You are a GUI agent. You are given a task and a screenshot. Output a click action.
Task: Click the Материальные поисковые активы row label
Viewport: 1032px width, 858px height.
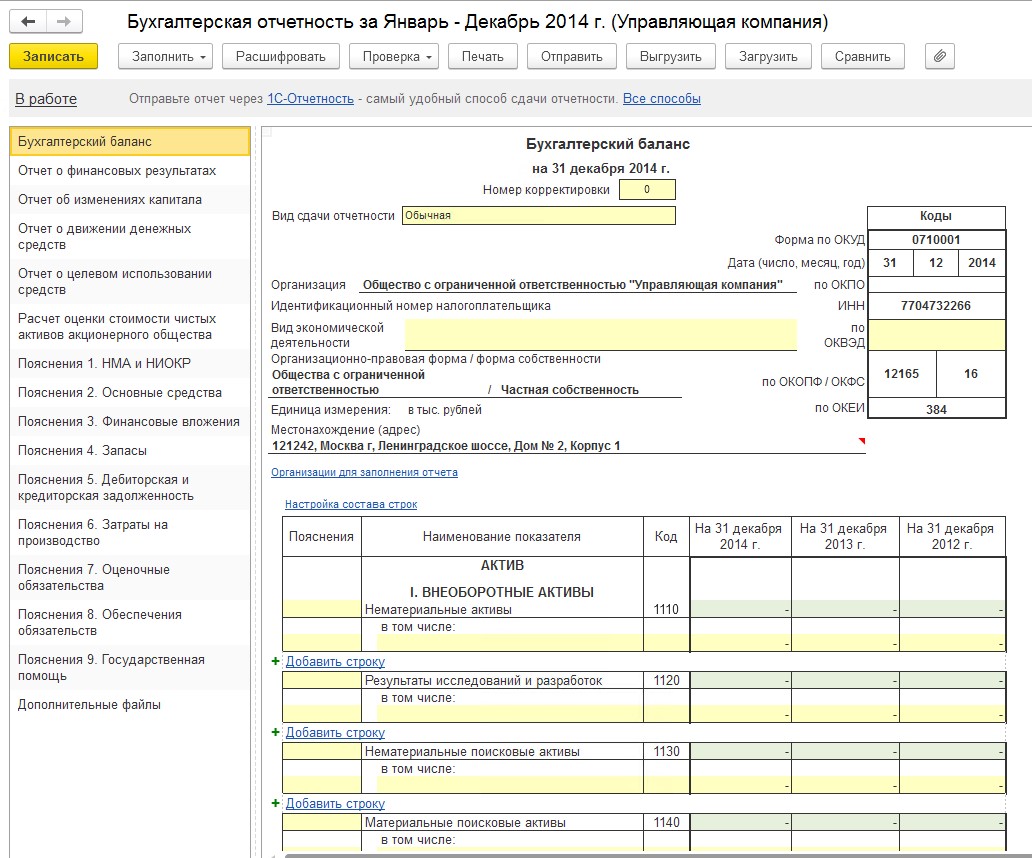tap(465, 822)
